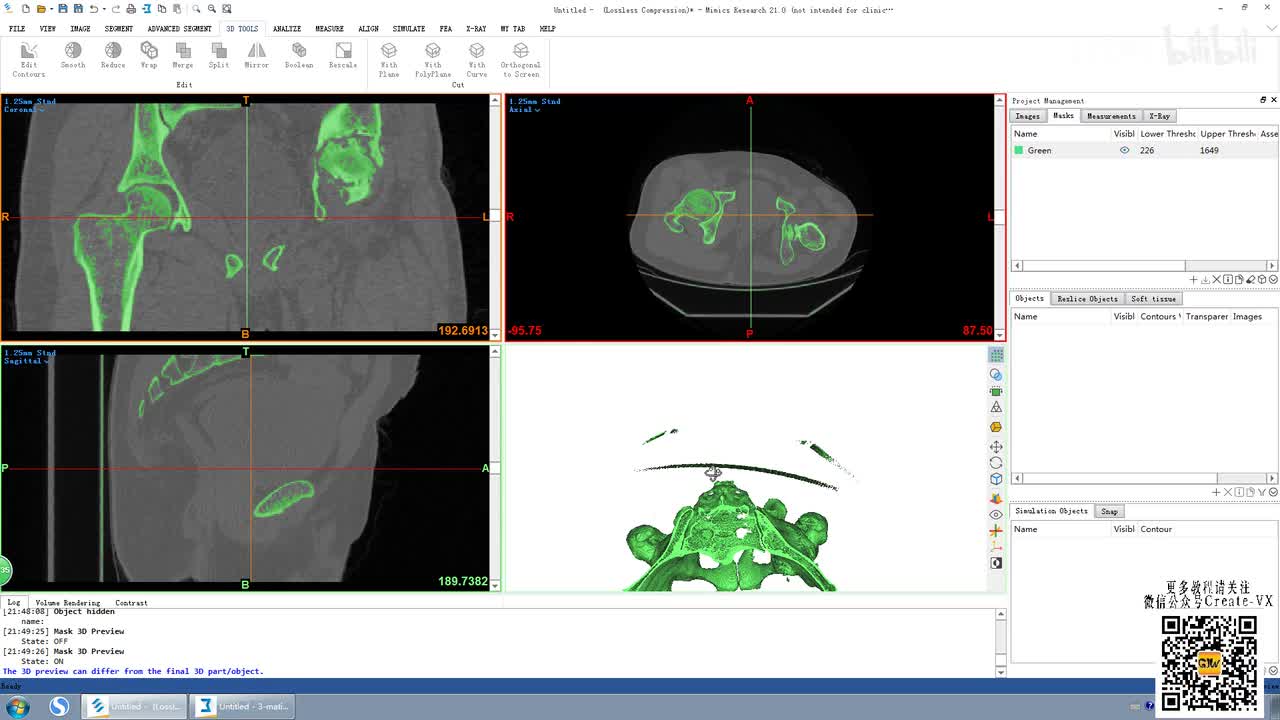Expand the Objects list options chevron
Screen dimensions: 1280x720
(1273, 492)
